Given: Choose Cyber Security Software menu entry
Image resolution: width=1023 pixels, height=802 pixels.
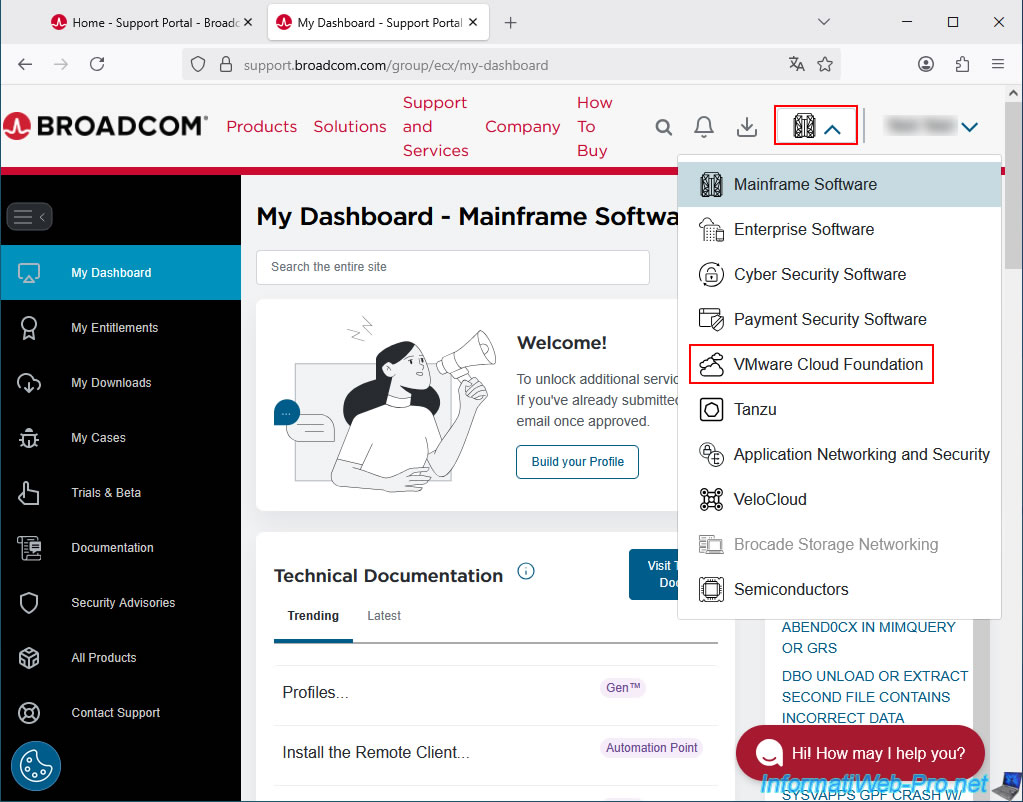Looking at the screenshot, I should point(819,274).
